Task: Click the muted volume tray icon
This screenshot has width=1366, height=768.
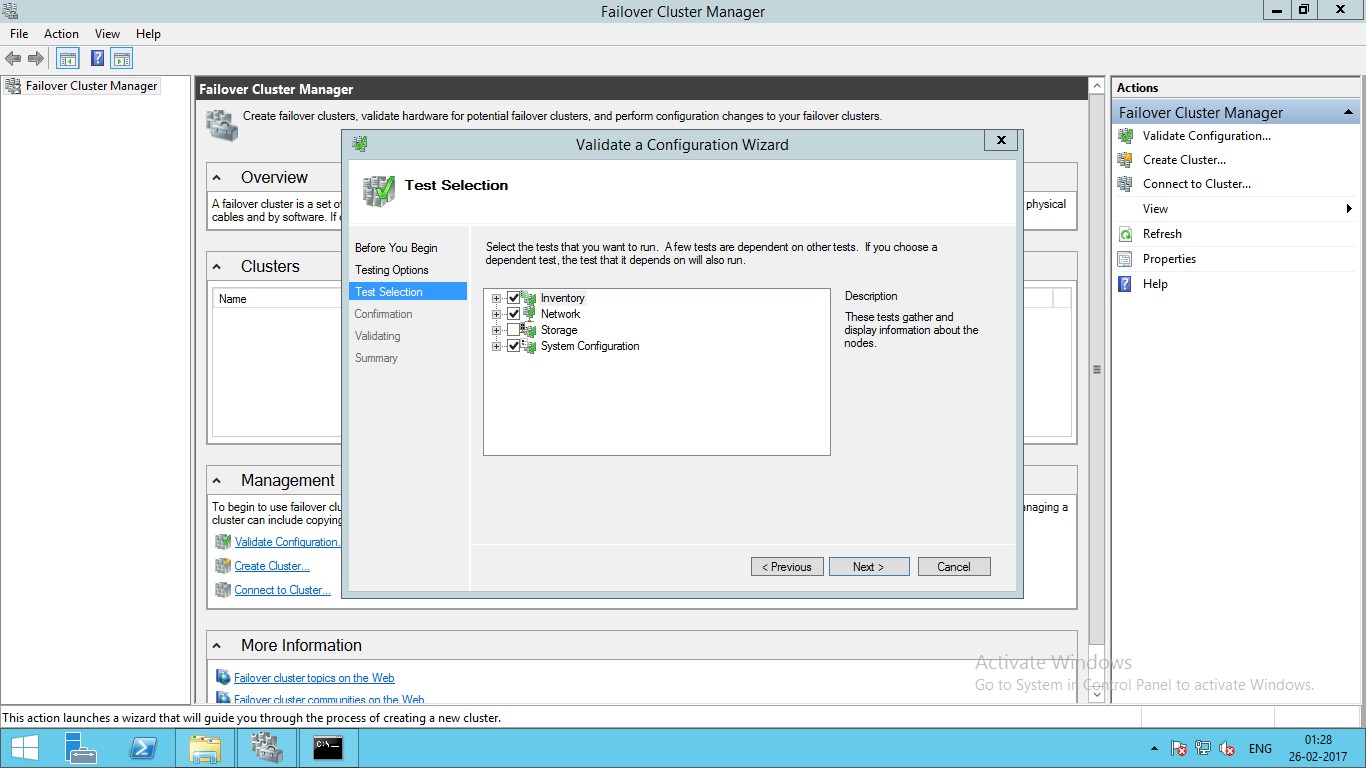Action: 1226,748
